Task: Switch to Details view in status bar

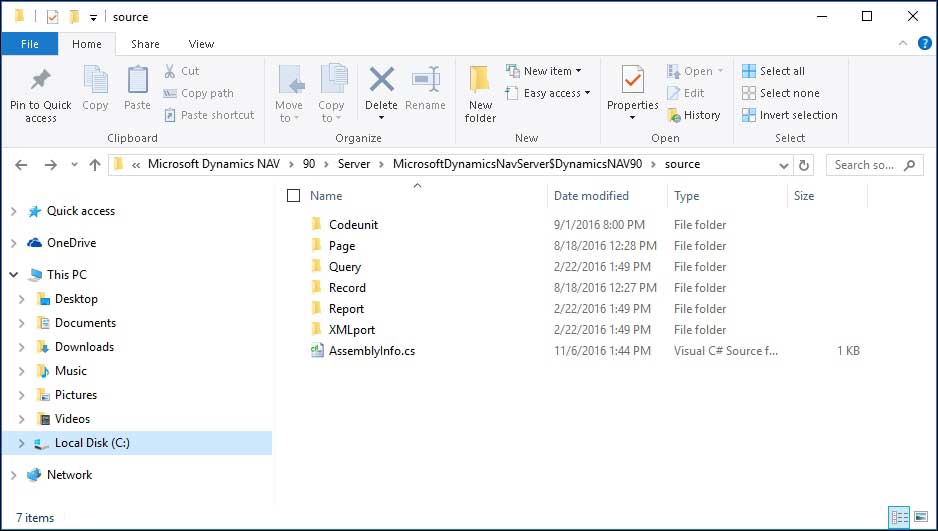Action: 899,517
